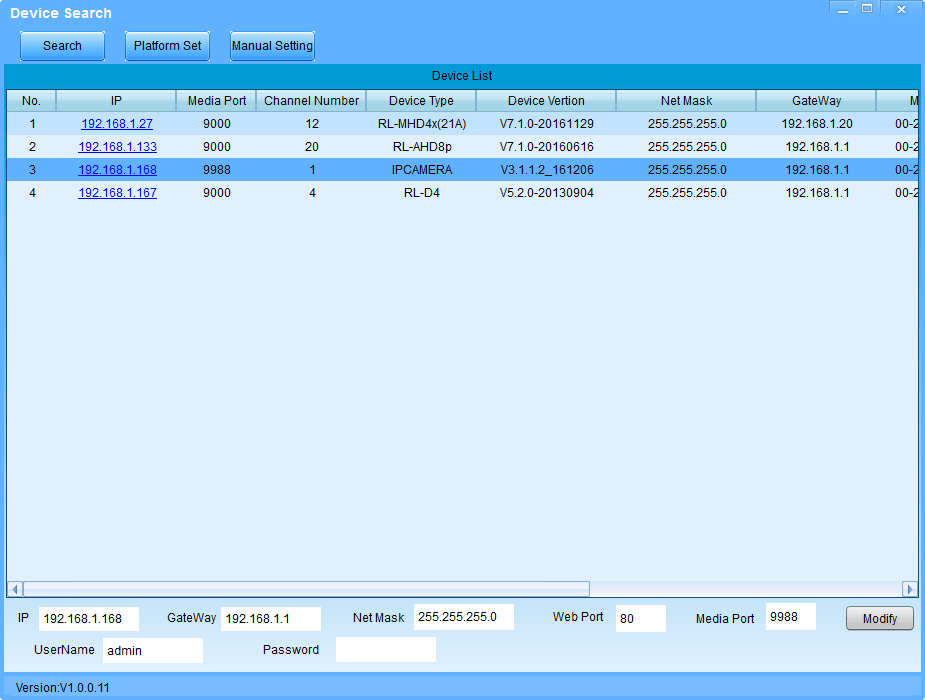Focus the Password input field
The width and height of the screenshot is (925, 700).
[385, 650]
